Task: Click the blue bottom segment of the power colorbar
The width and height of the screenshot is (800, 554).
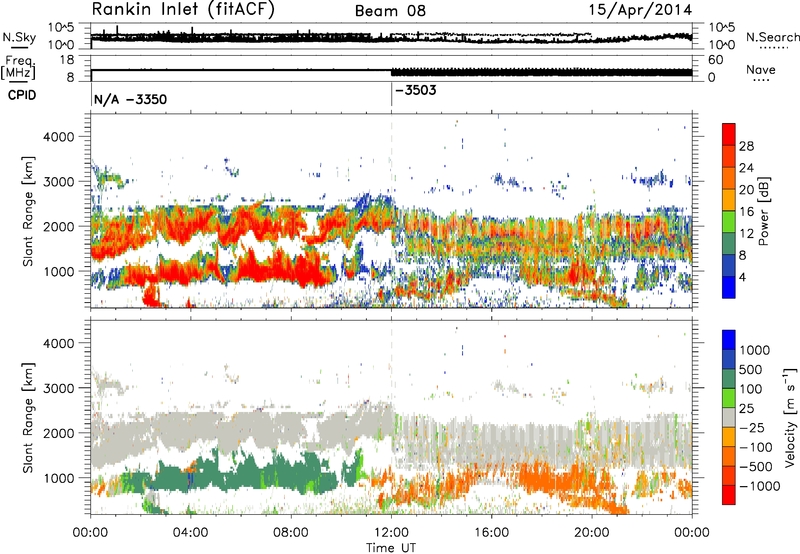Action: 729,287
